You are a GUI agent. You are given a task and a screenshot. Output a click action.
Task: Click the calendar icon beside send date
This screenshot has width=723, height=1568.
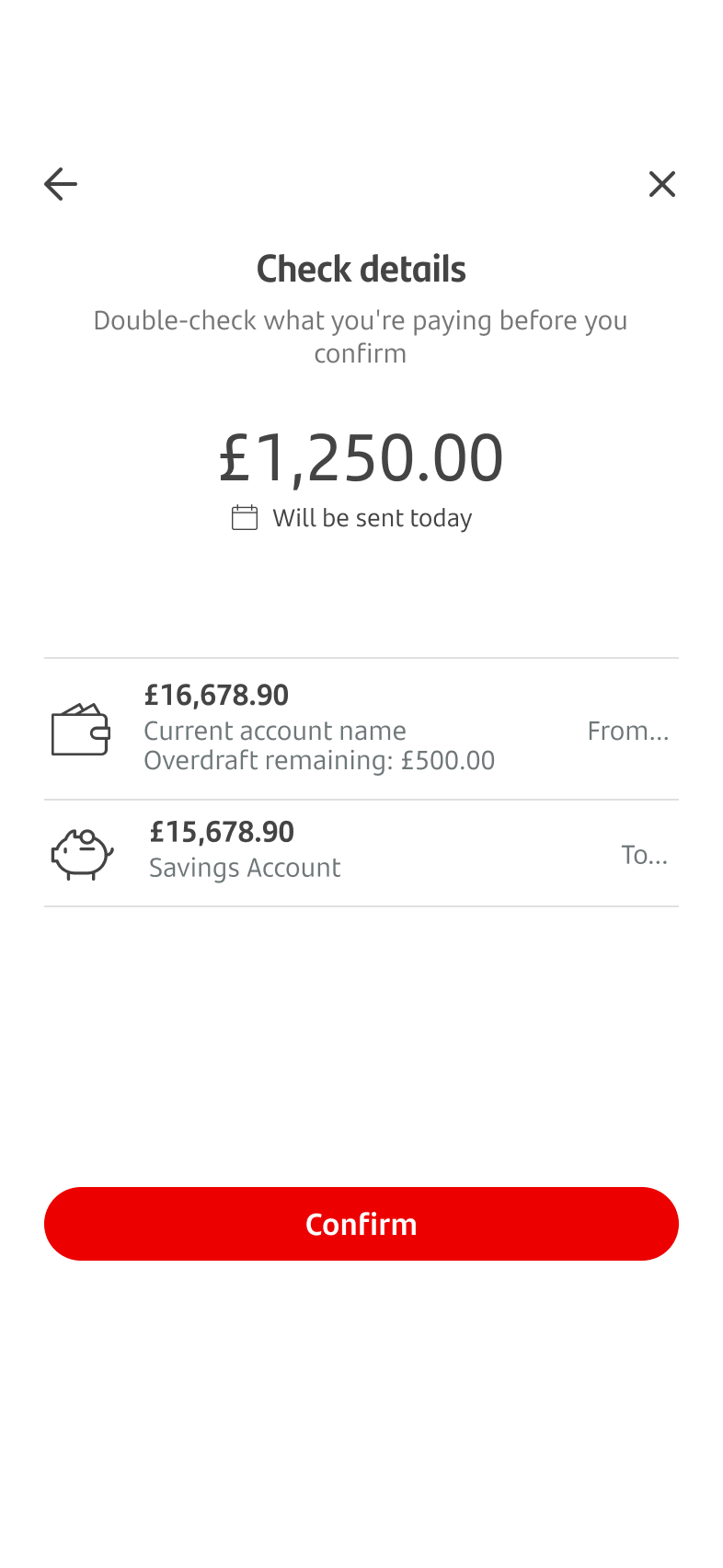tap(245, 518)
